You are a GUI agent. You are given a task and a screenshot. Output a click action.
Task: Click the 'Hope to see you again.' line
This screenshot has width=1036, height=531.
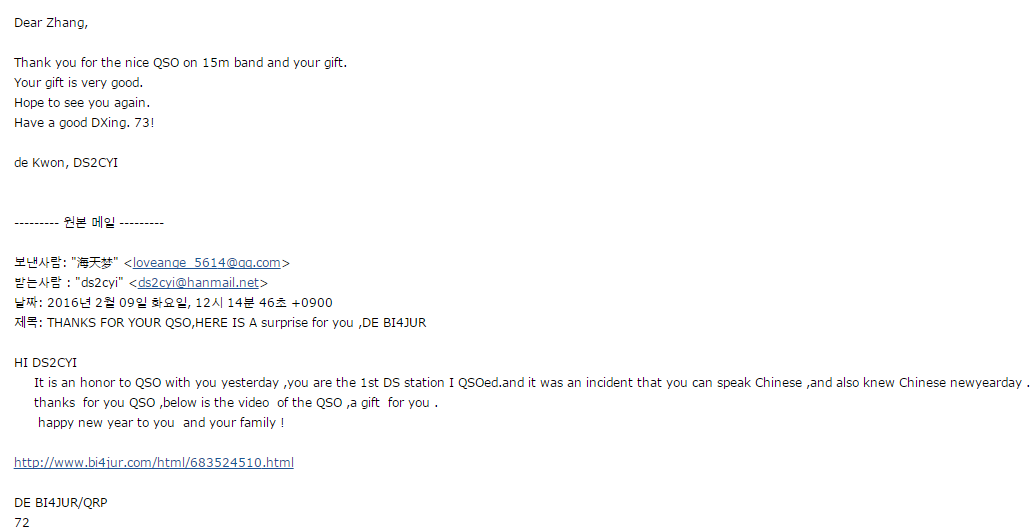click(x=82, y=103)
